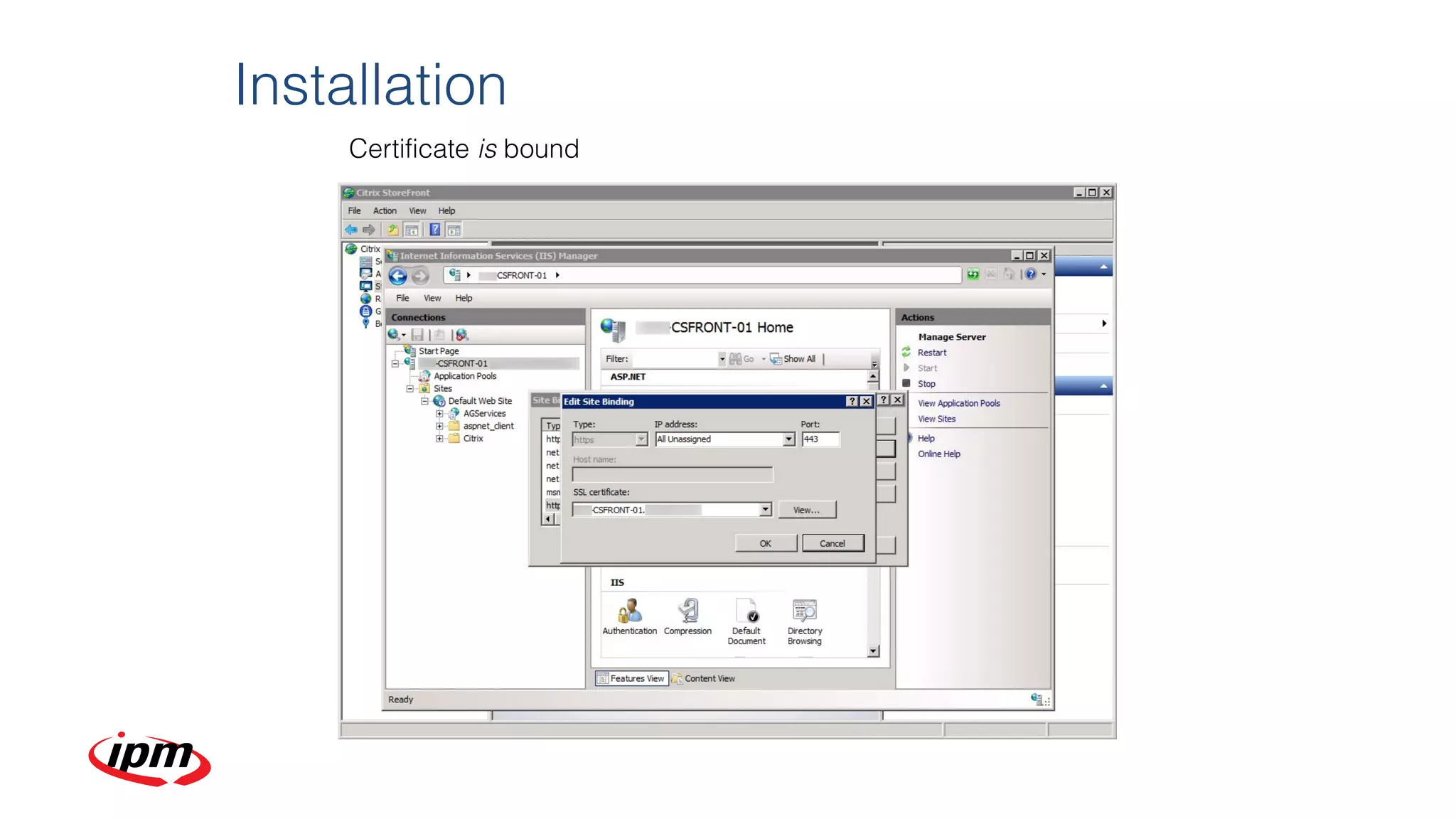The width and height of the screenshot is (1456, 819).
Task: Click the View Sites link
Action: (936, 419)
